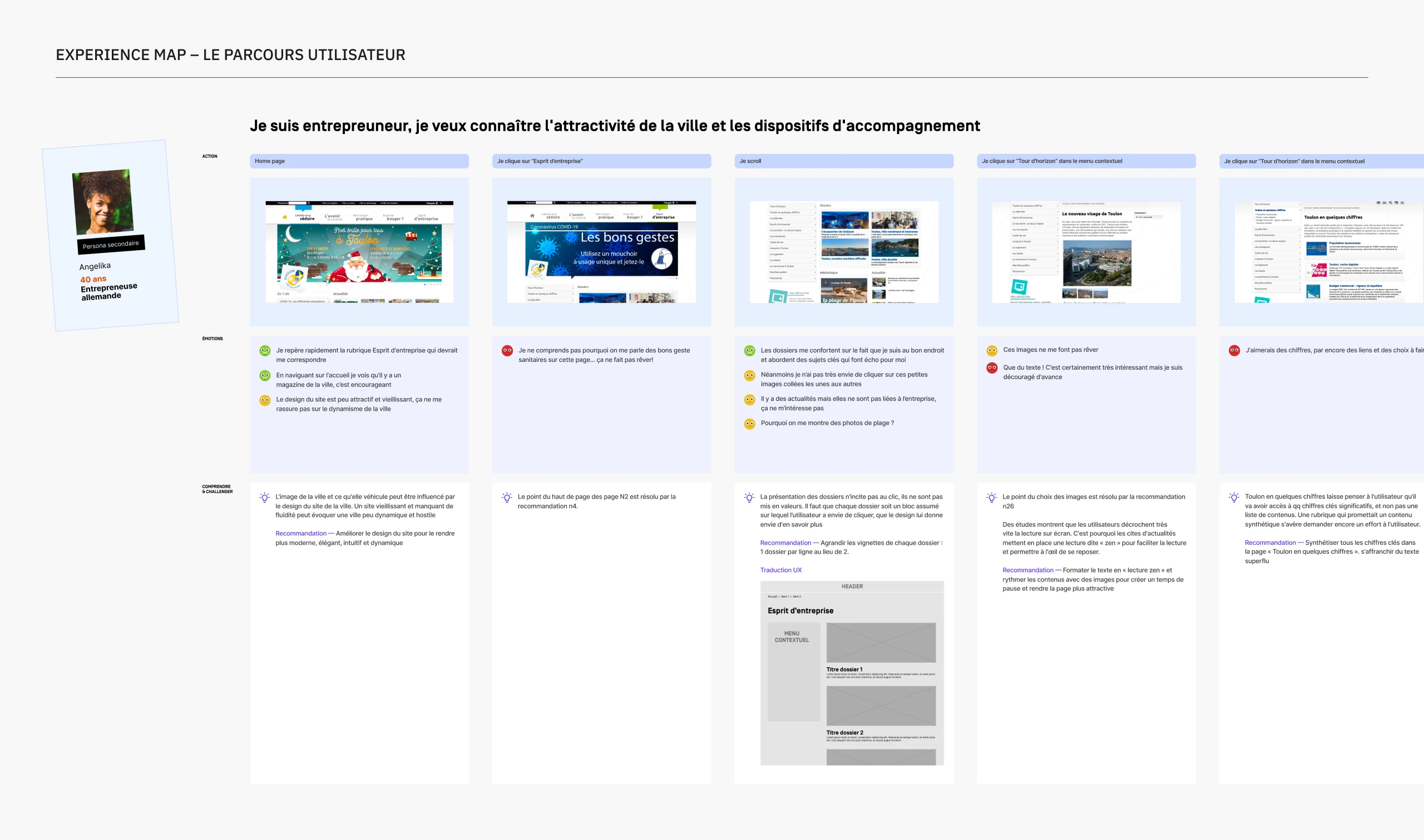This screenshot has width=1424, height=840.
Task: Click the red face beside "Je ne comprends pas pourquoi"
Action: coord(507,350)
